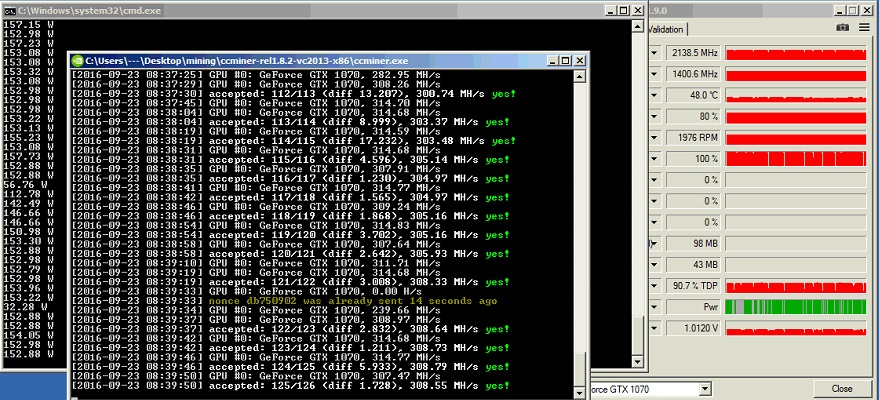Open the GPU-Z hamburger menu
The width and height of the screenshot is (879, 400).
click(x=865, y=28)
